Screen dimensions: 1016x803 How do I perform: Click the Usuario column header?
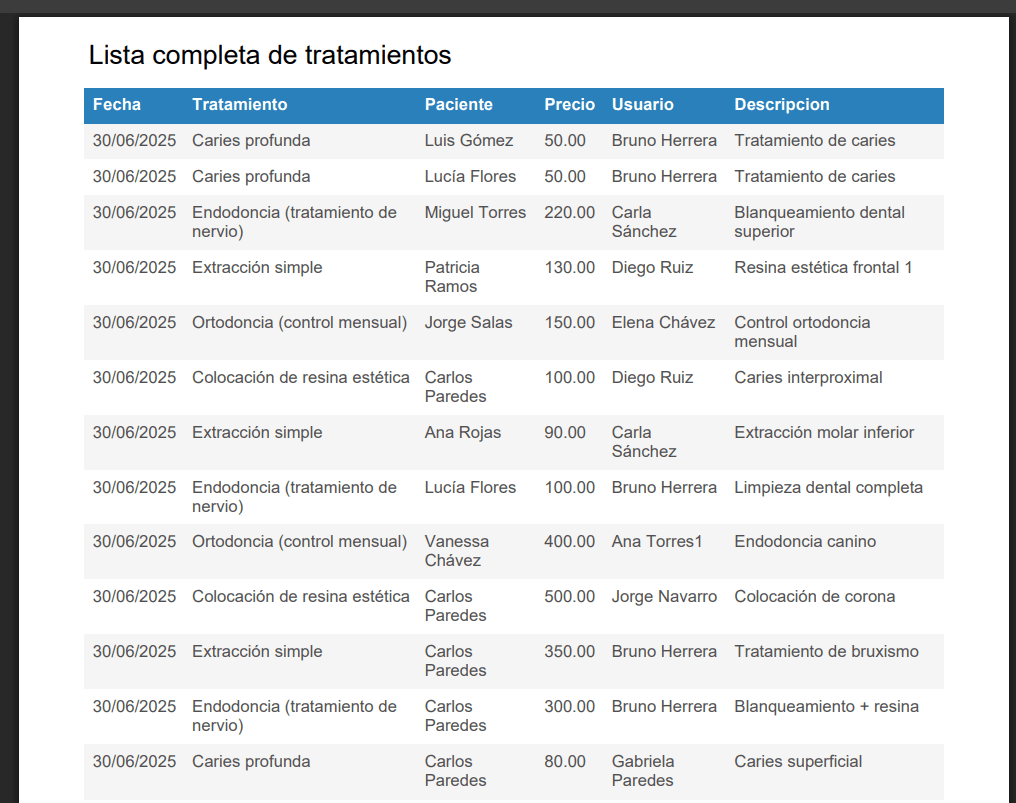coord(642,105)
